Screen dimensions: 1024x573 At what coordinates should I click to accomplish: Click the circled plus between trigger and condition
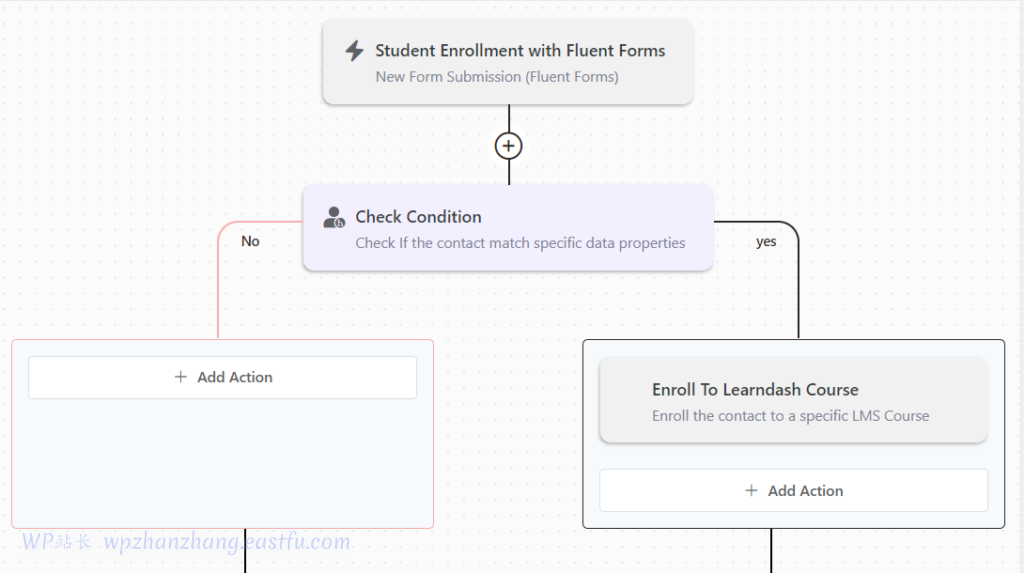[509, 146]
